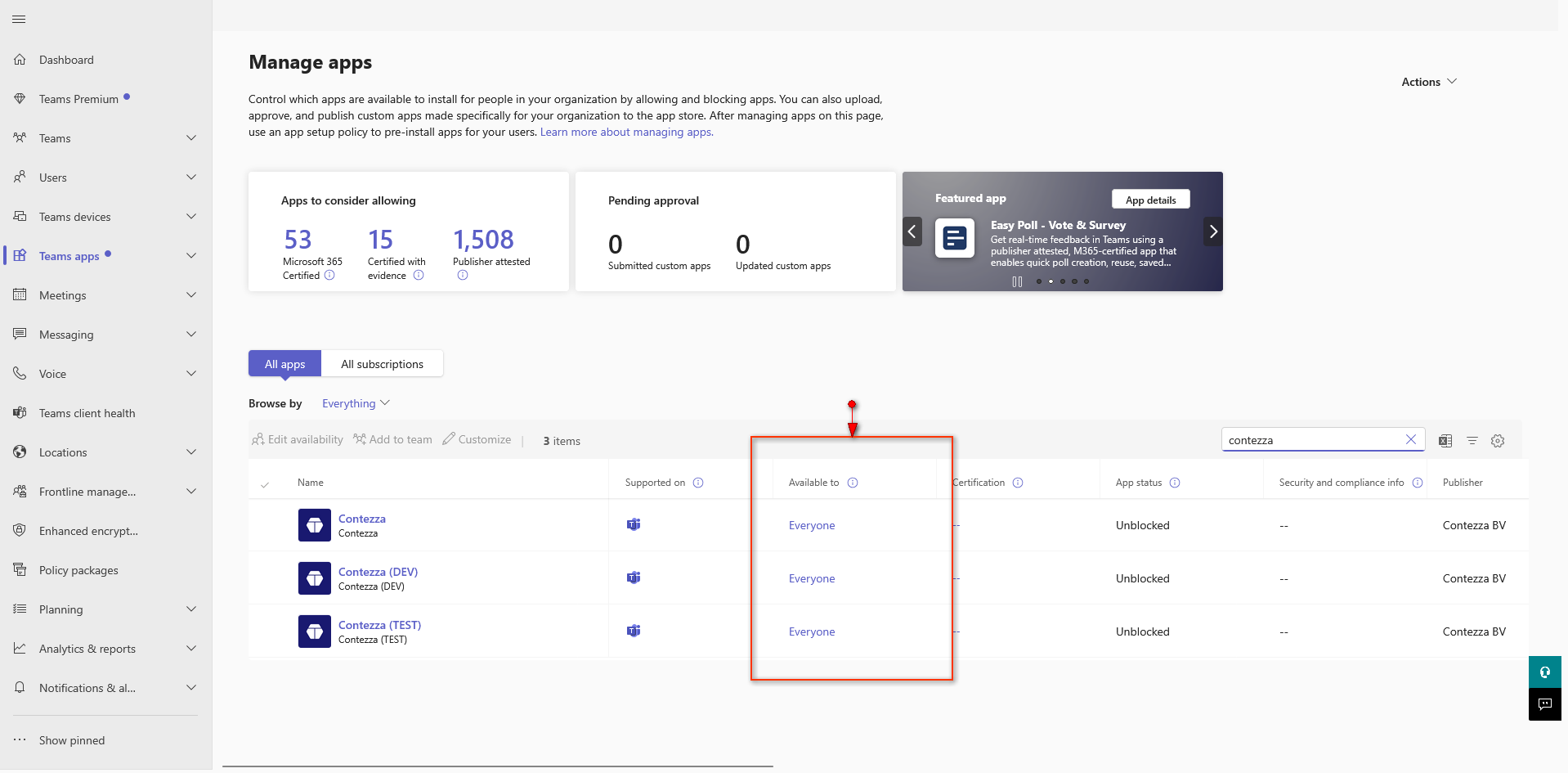Open the feedback chat icon
This screenshot has height=773, width=1568.
[1544, 704]
